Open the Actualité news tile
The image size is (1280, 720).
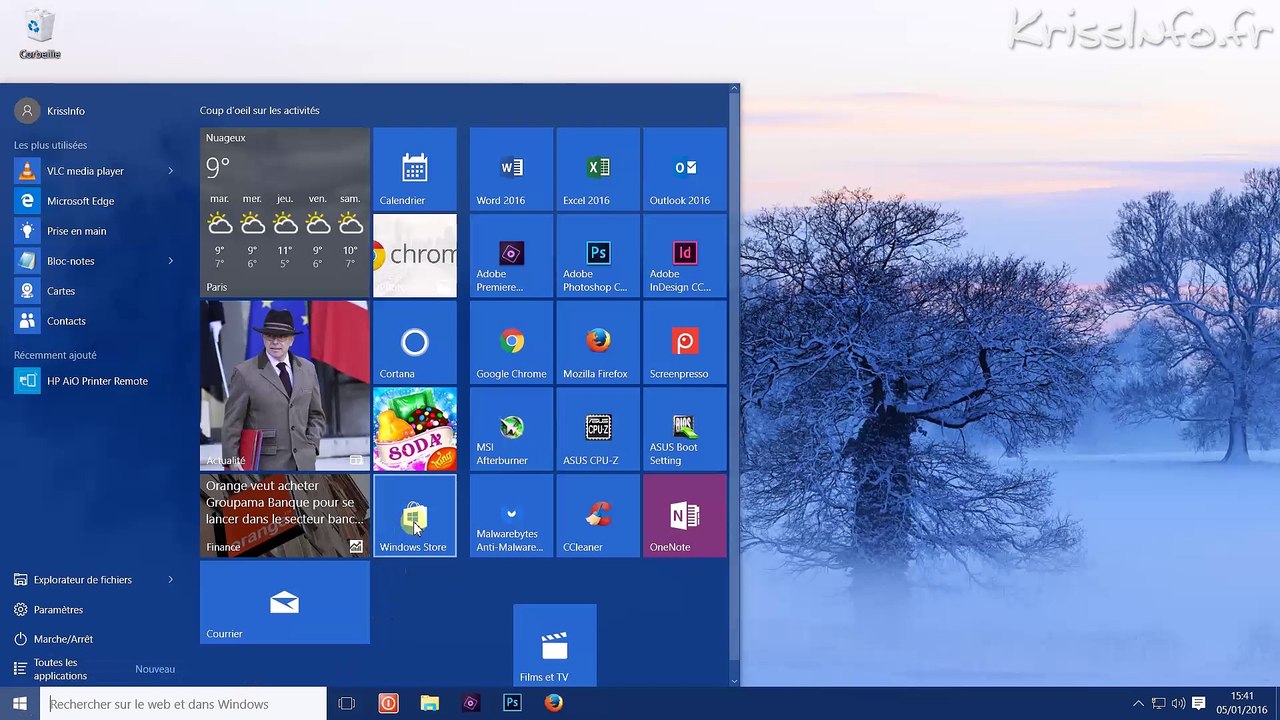pyautogui.click(x=285, y=386)
